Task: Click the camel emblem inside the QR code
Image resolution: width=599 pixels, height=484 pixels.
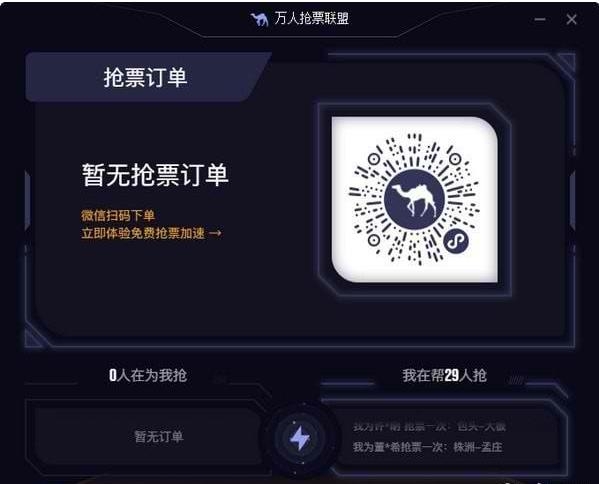Action: point(414,200)
